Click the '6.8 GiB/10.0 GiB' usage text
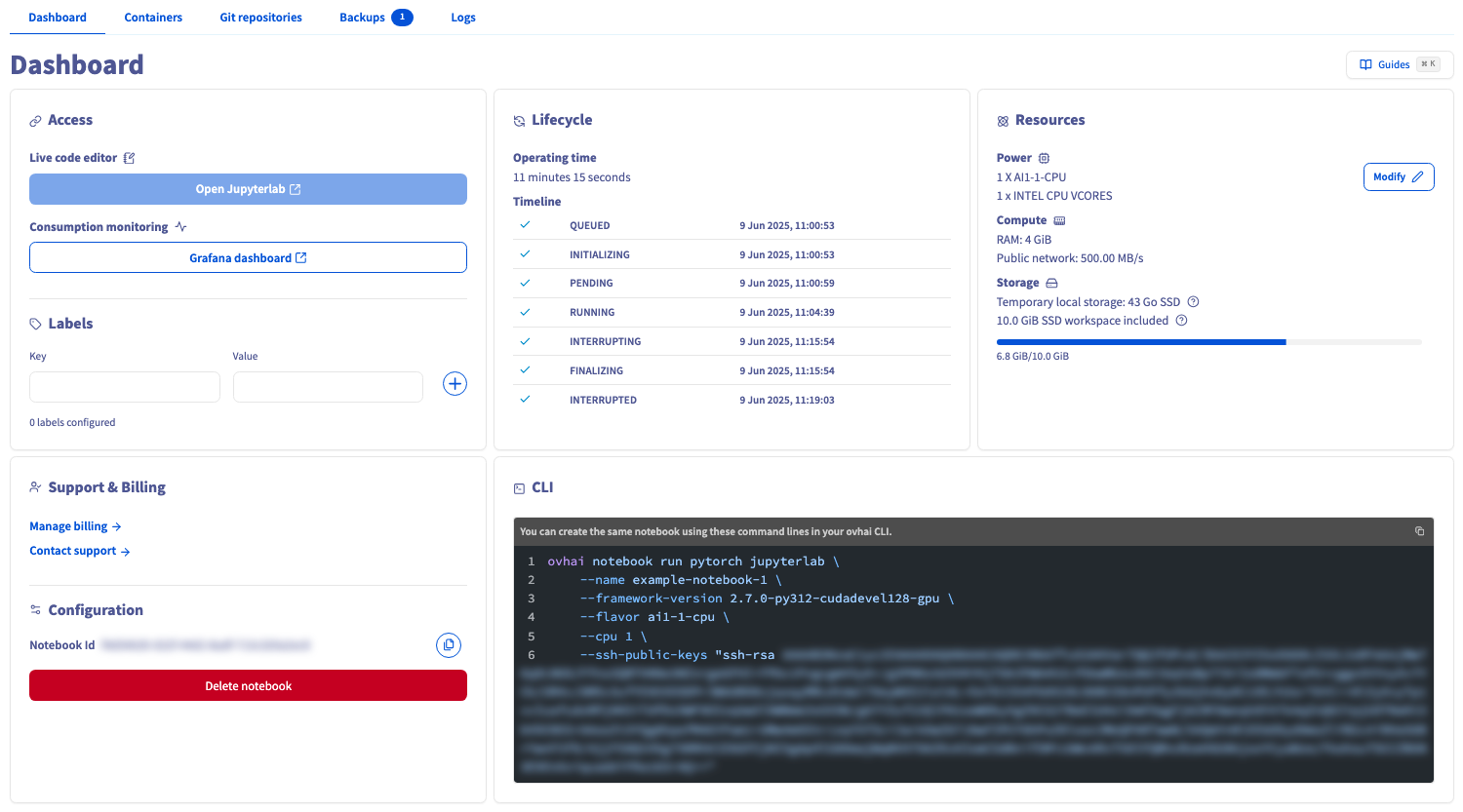Image resolution: width=1463 pixels, height=812 pixels. coord(1033,356)
